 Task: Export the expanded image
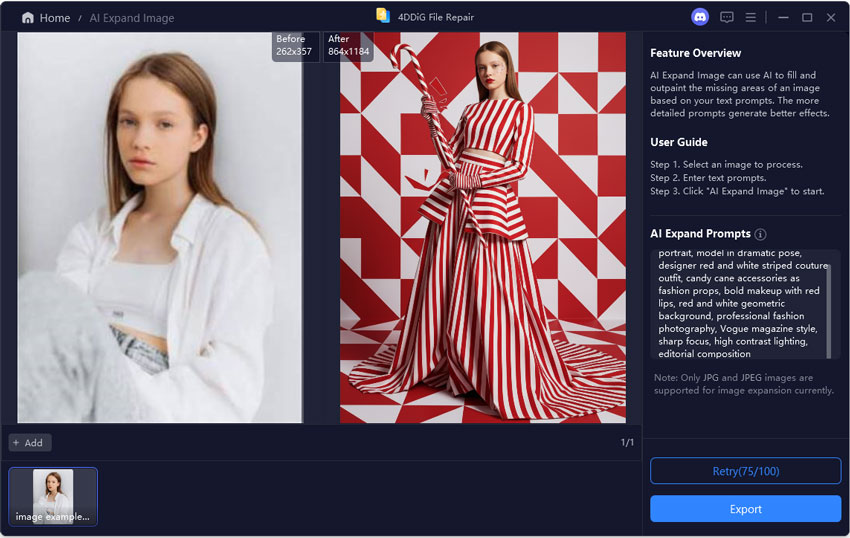coord(745,509)
